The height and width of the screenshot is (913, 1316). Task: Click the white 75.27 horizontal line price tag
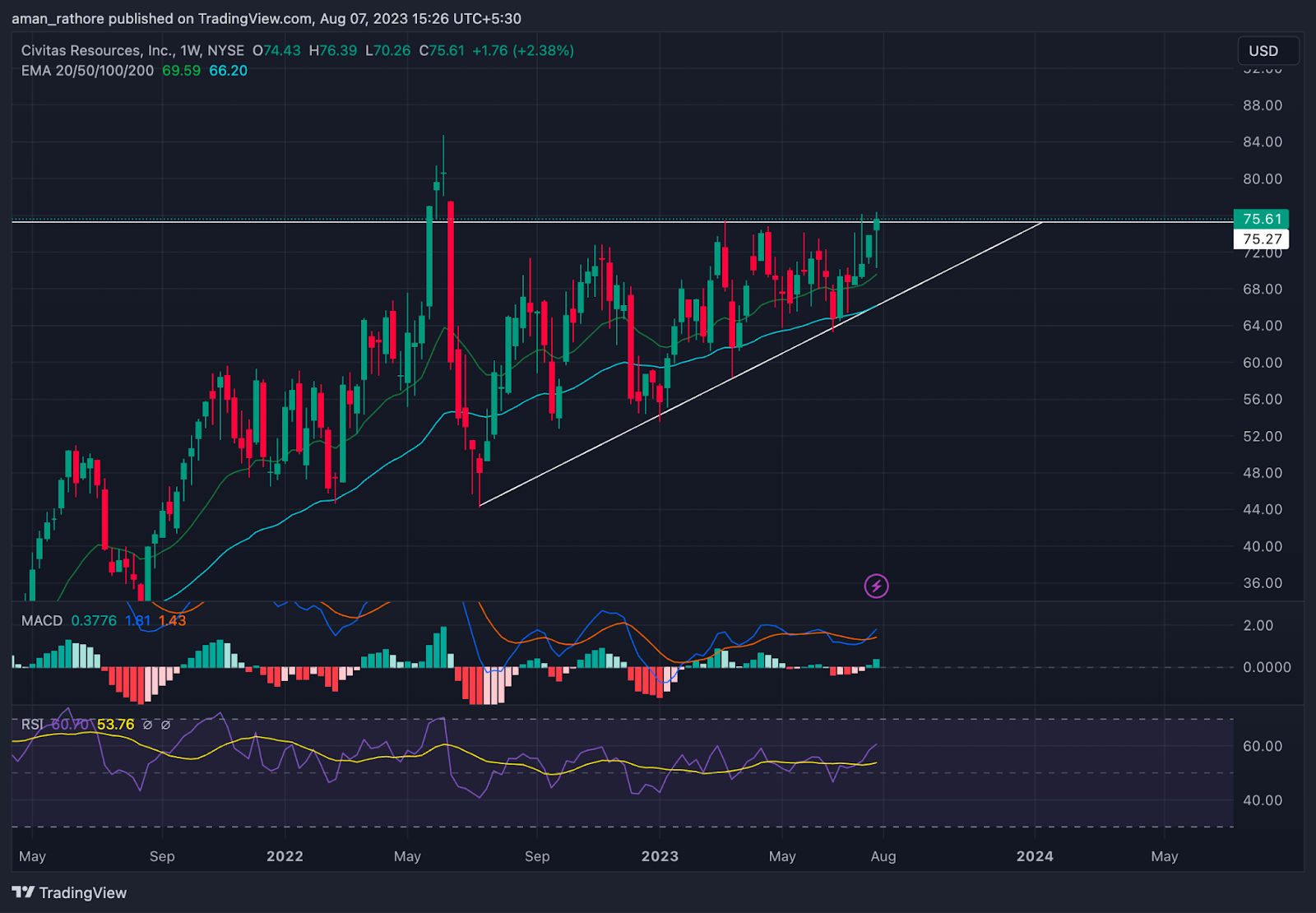[1262, 239]
